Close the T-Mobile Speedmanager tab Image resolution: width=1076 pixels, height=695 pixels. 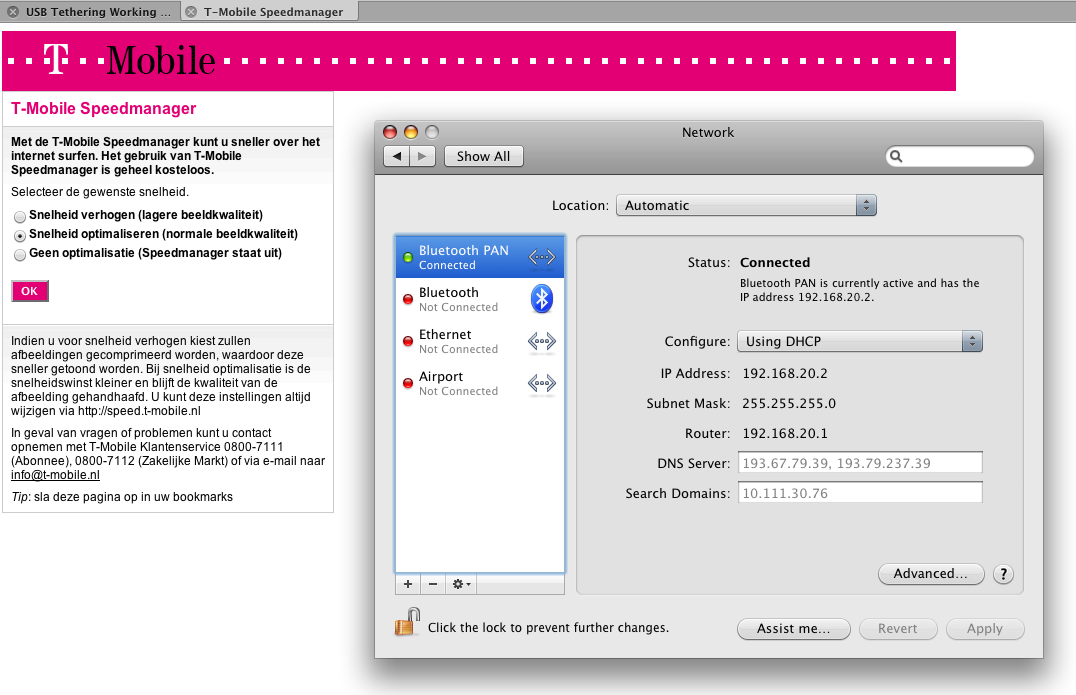tap(191, 12)
